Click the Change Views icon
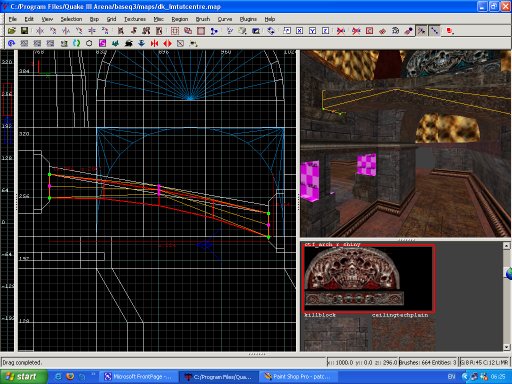The width and height of the screenshot is (512, 384). click(x=229, y=31)
